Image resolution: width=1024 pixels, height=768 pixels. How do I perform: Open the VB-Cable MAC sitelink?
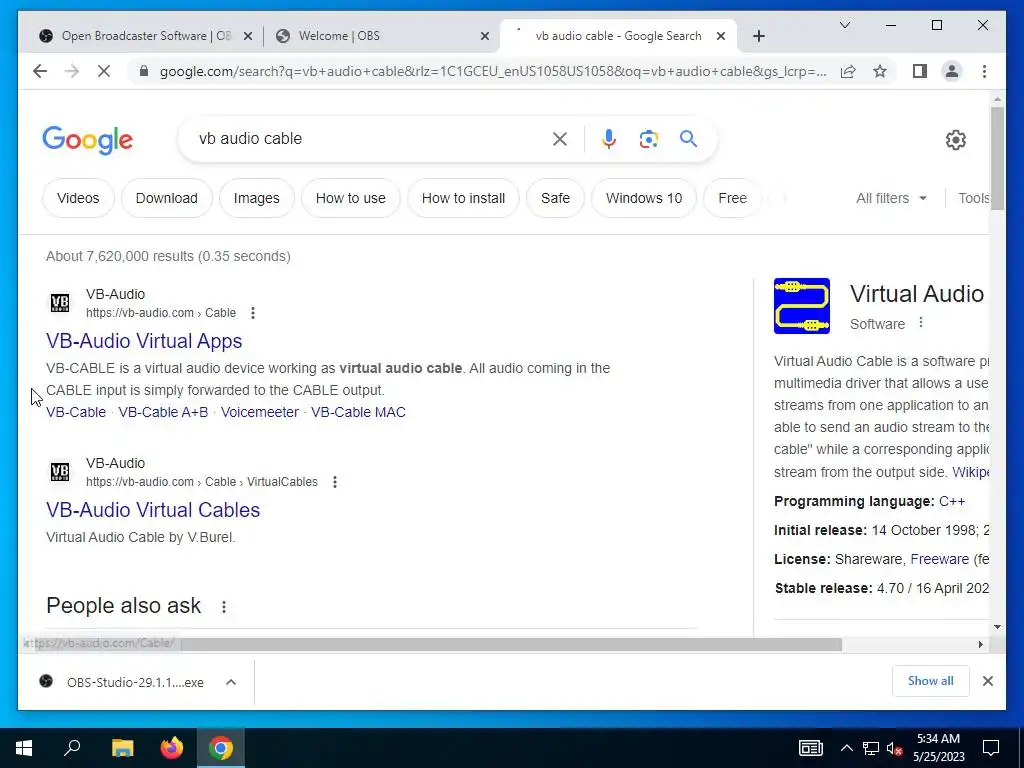(x=358, y=412)
